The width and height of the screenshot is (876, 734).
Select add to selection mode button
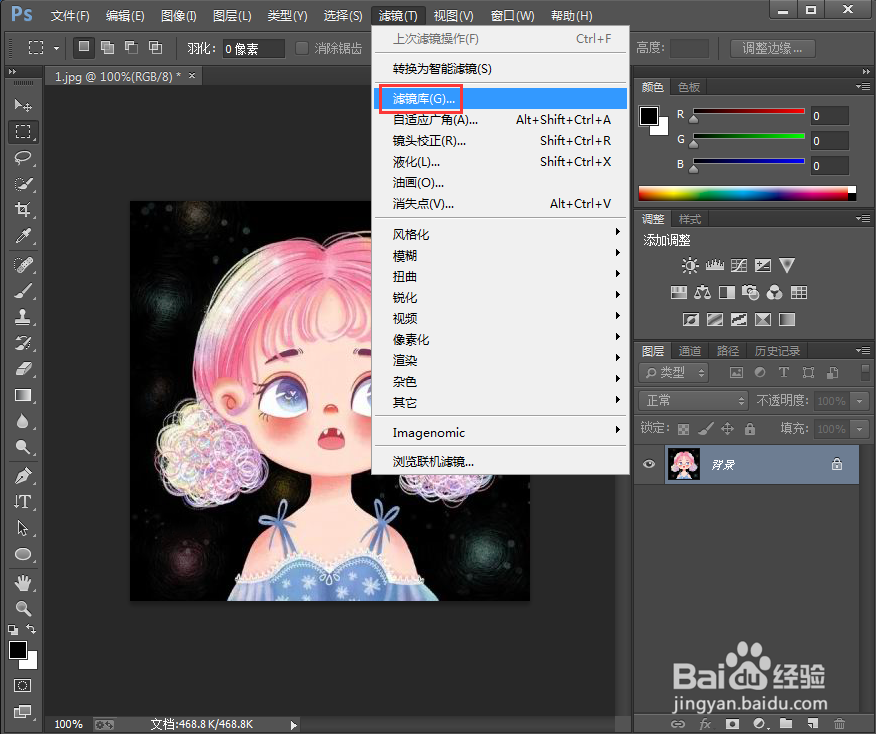107,47
